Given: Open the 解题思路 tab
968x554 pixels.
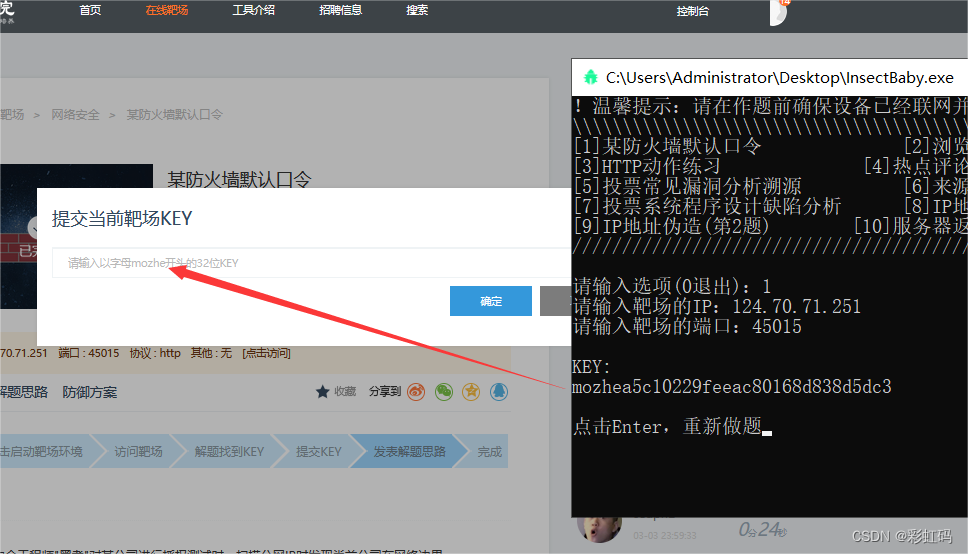Looking at the screenshot, I should point(23,392).
